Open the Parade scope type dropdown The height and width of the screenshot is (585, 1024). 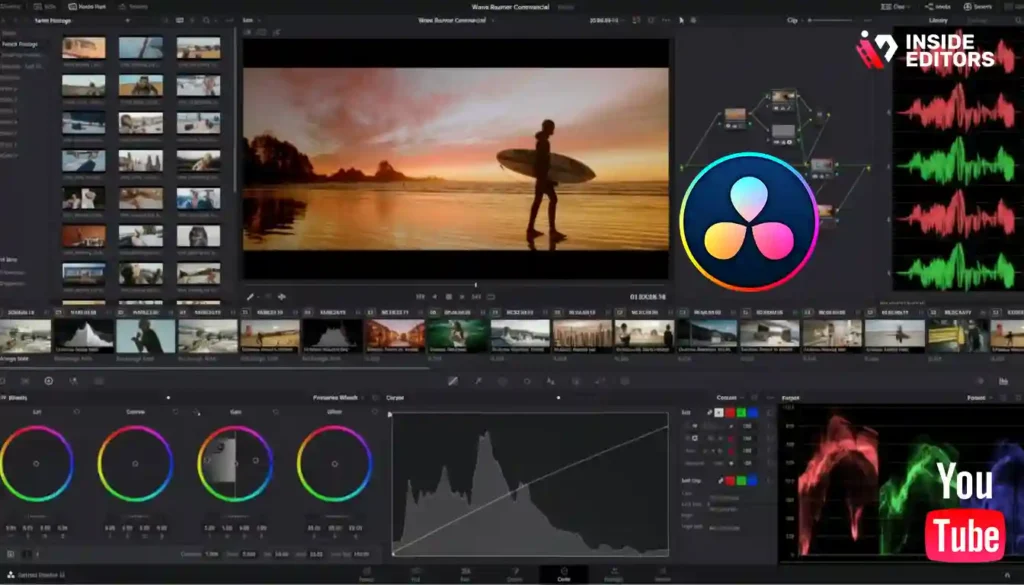click(x=979, y=398)
